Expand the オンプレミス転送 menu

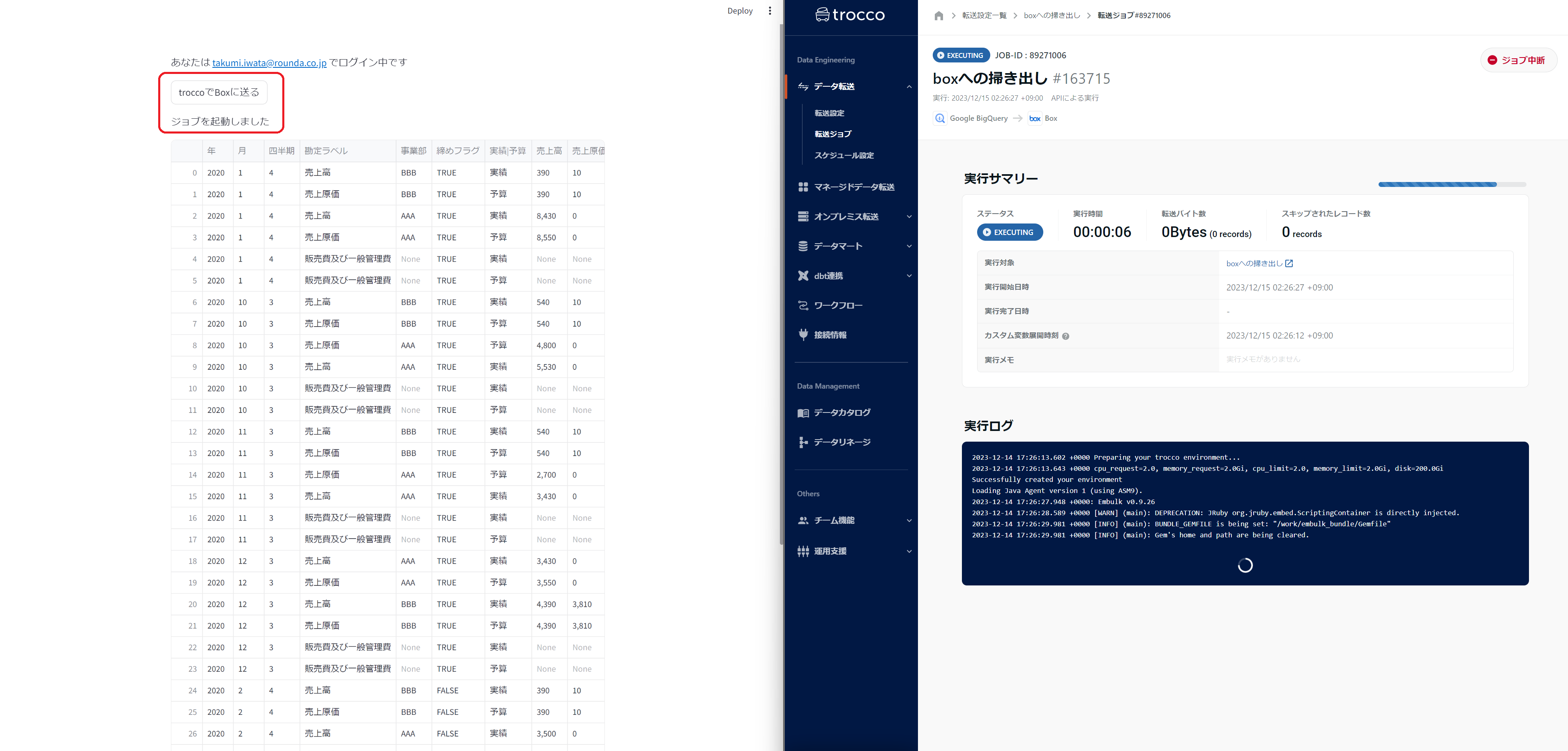pos(909,217)
